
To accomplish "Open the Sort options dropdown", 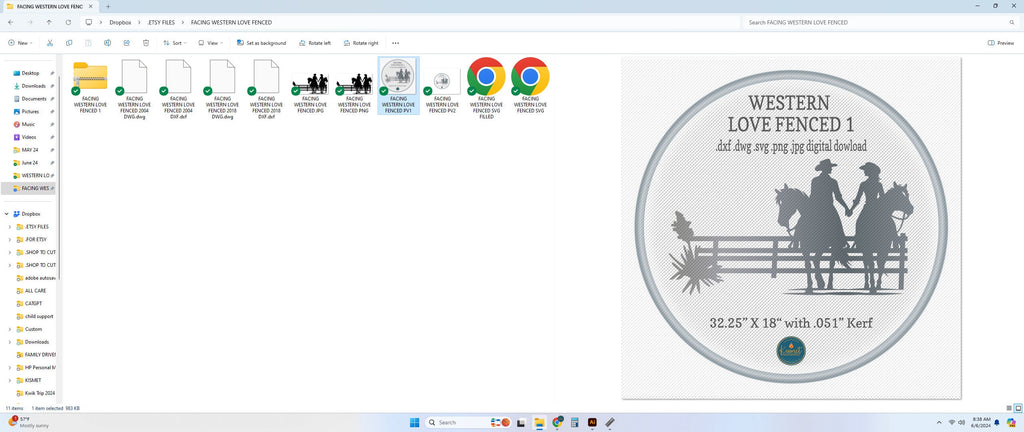I will click(175, 43).
